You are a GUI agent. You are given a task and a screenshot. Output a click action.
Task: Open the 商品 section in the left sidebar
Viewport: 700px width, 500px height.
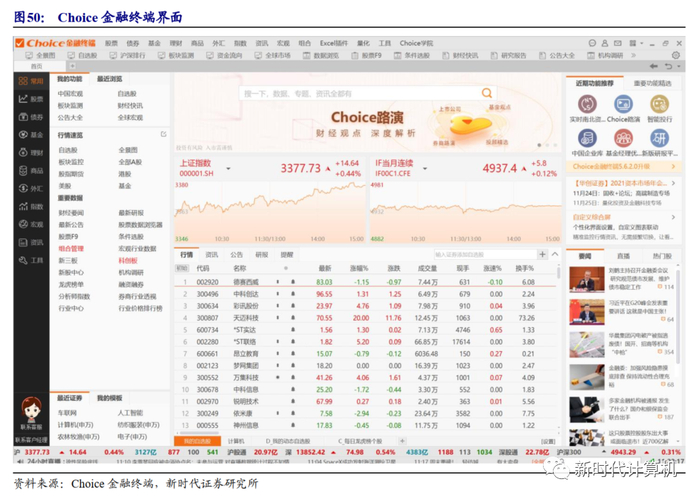click(31, 171)
